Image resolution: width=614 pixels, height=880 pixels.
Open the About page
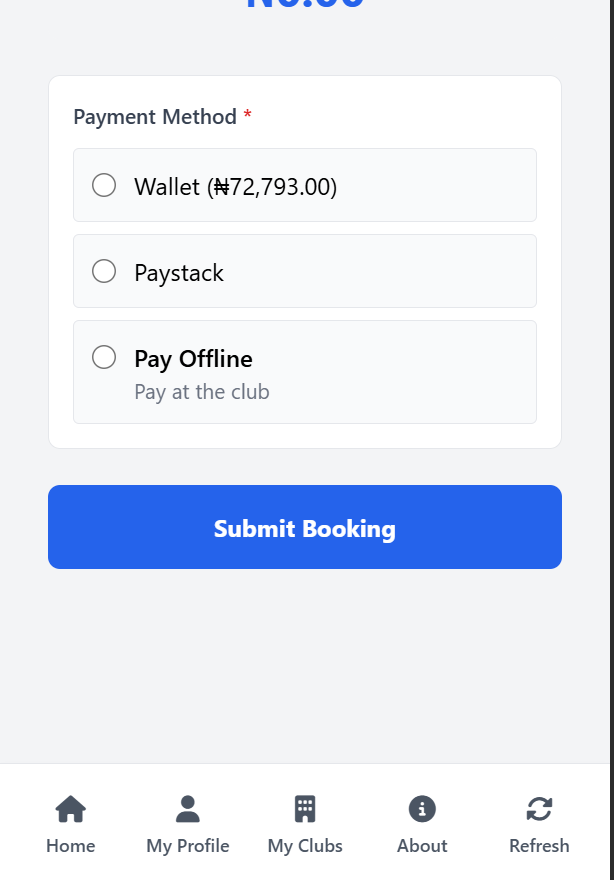421,825
